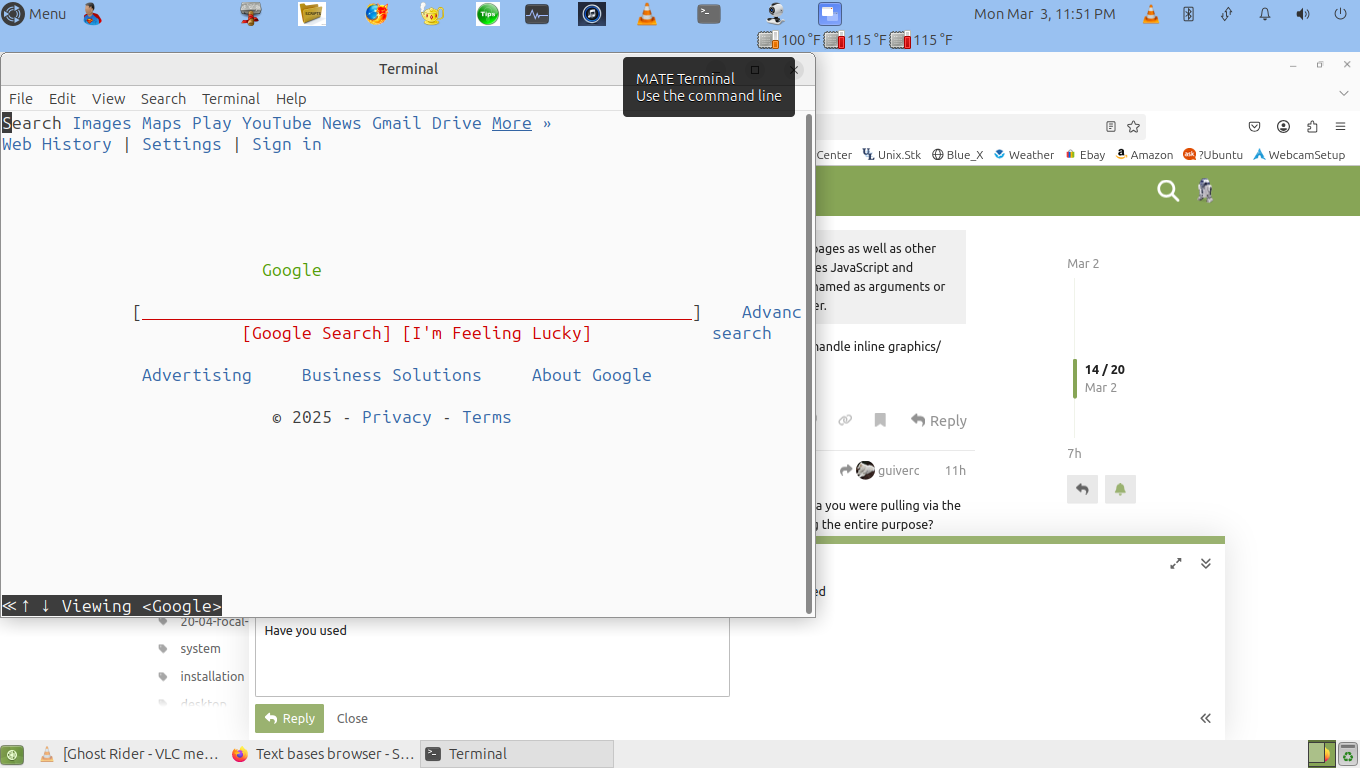Image resolution: width=1360 pixels, height=768 pixels.
Task: Launch the music player icon in panel
Action: coord(592,14)
